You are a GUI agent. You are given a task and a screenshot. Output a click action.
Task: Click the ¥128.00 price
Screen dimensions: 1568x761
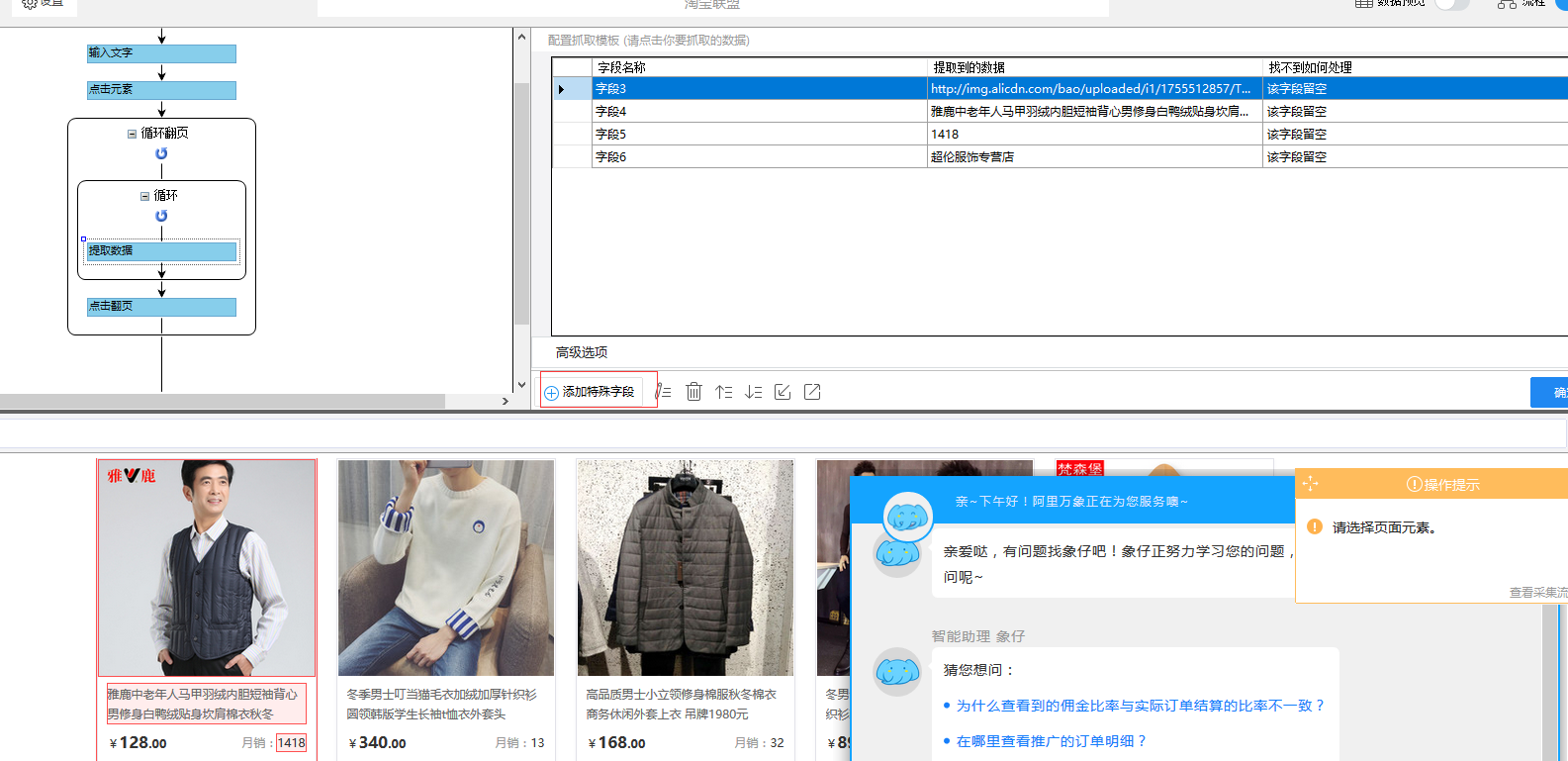pyautogui.click(x=138, y=743)
